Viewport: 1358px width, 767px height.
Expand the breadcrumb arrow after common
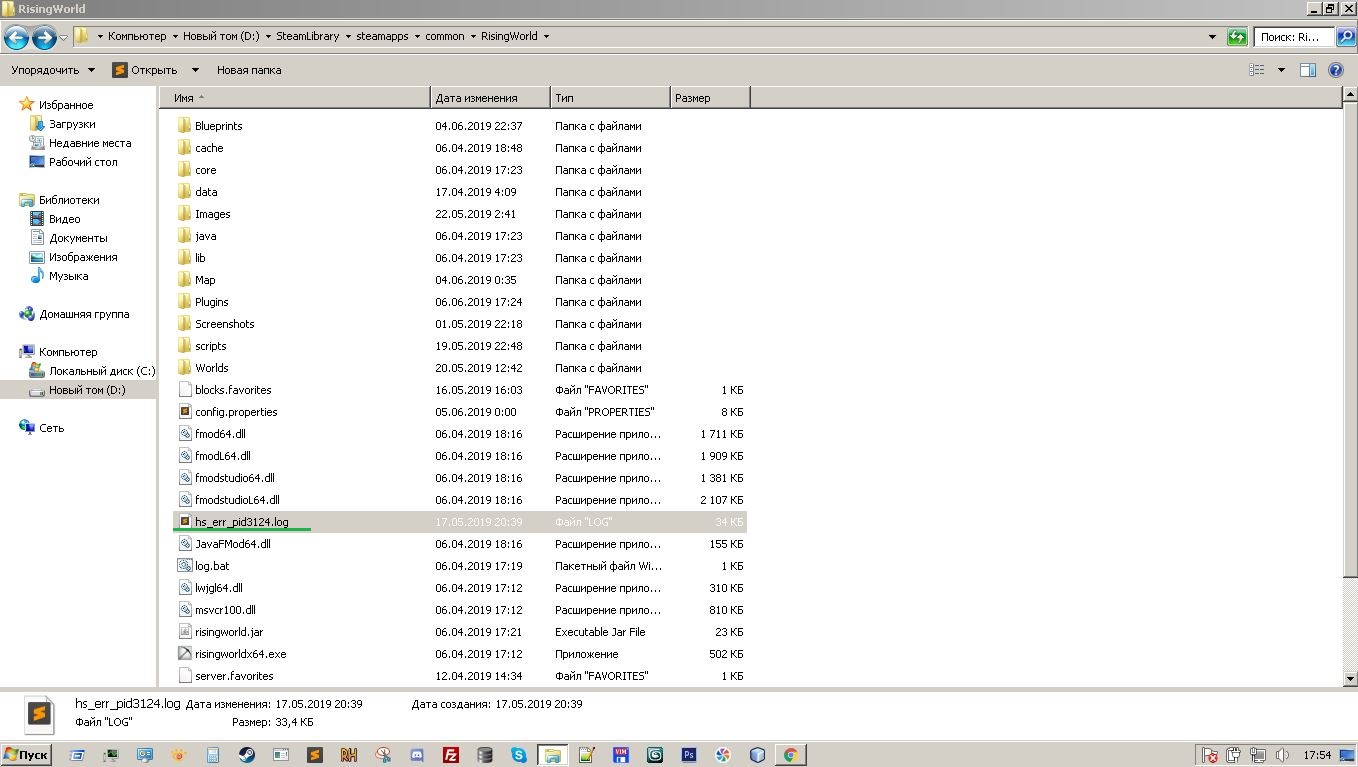472,36
